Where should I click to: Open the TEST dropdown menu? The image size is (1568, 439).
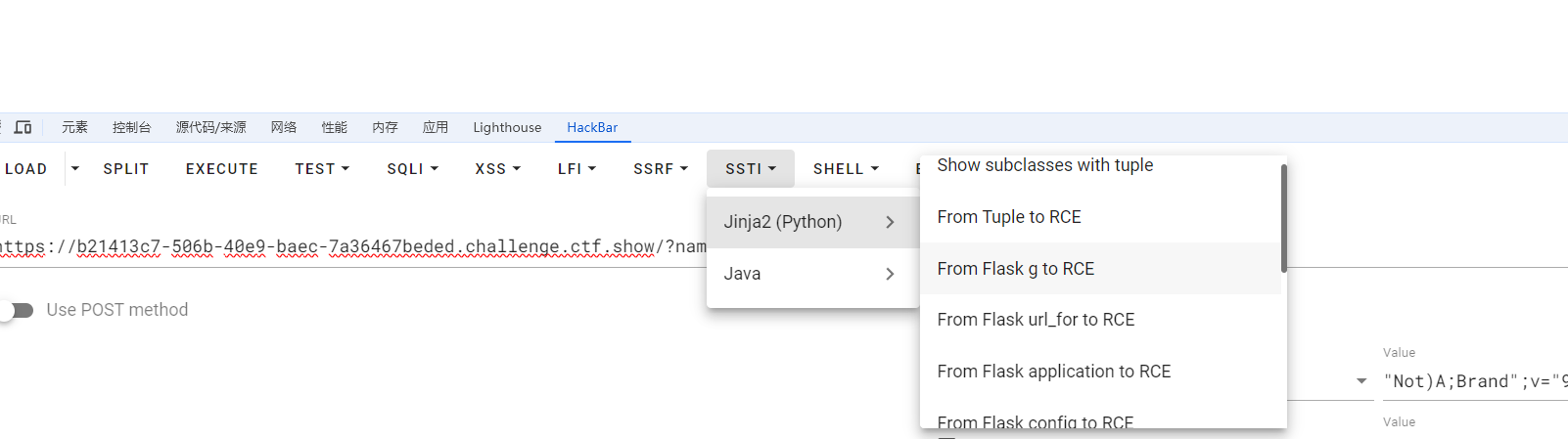pyautogui.click(x=322, y=169)
